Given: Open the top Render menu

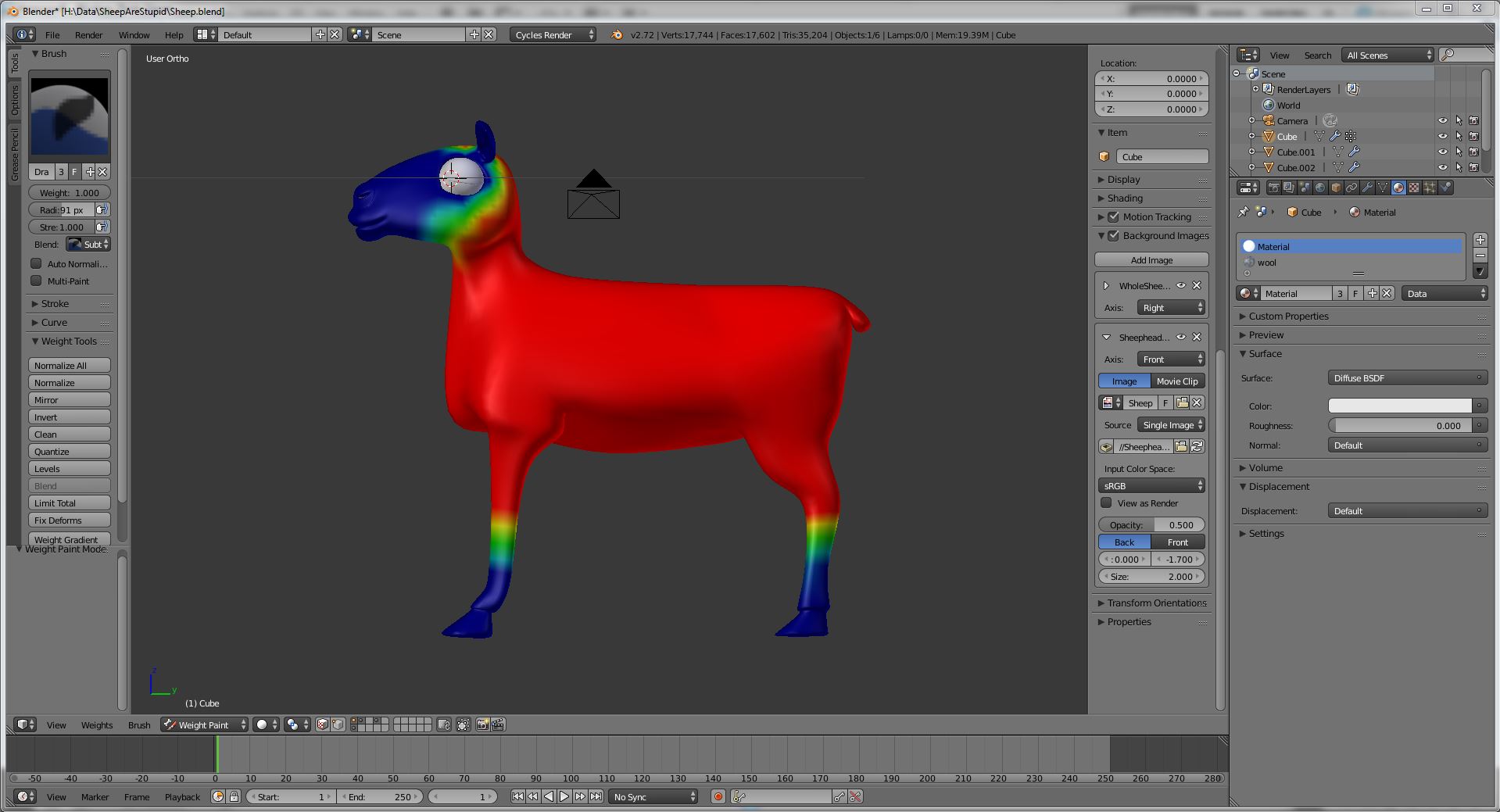Looking at the screenshot, I should tap(88, 34).
